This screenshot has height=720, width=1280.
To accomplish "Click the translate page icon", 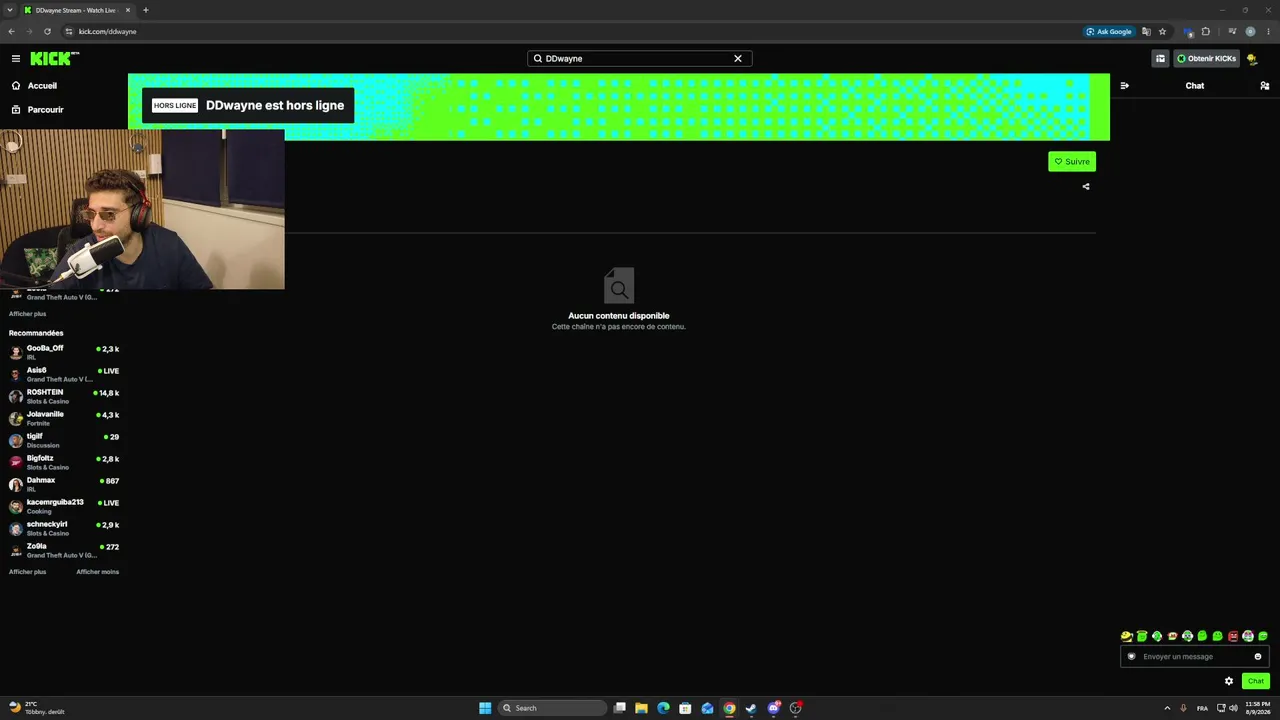I will [1146, 31].
